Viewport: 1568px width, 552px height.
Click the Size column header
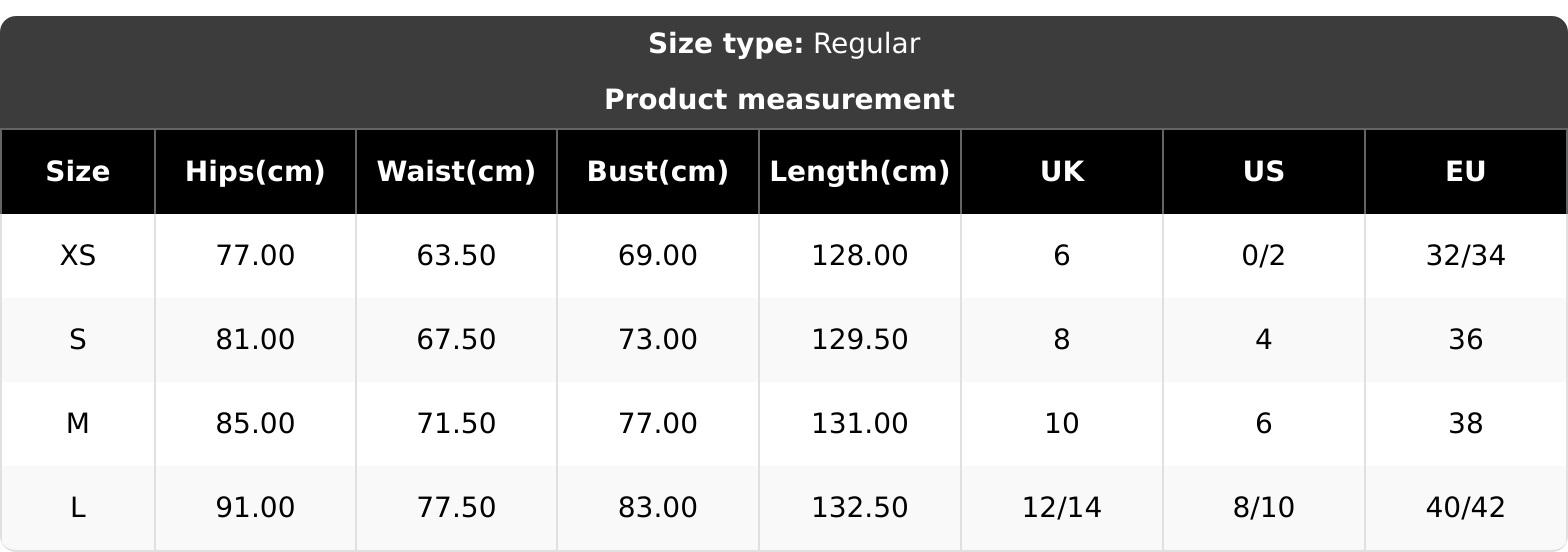78,172
